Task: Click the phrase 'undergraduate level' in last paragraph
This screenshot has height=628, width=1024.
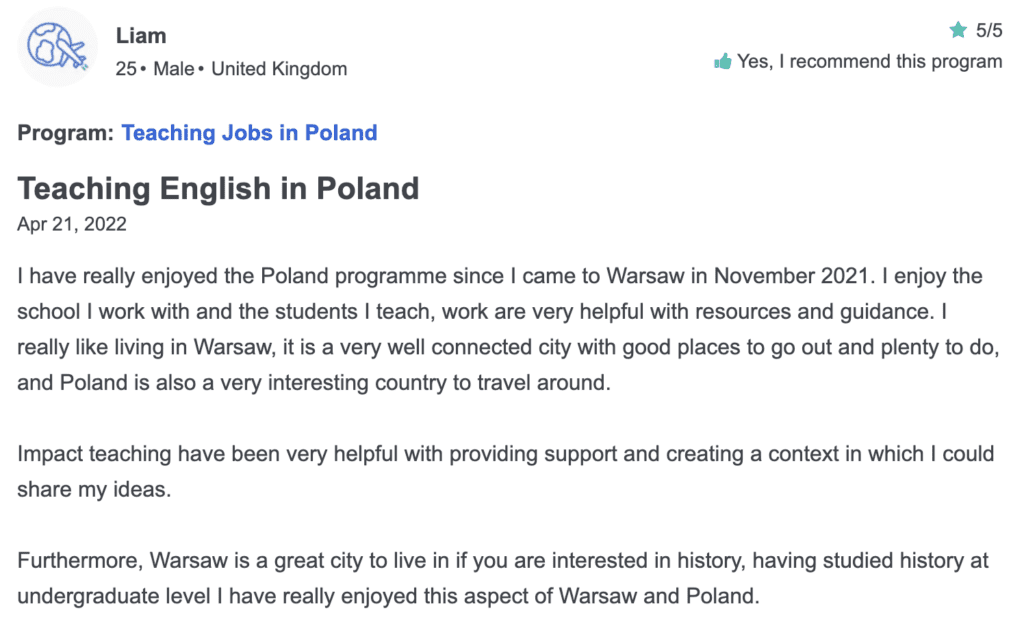Action: tap(114, 596)
